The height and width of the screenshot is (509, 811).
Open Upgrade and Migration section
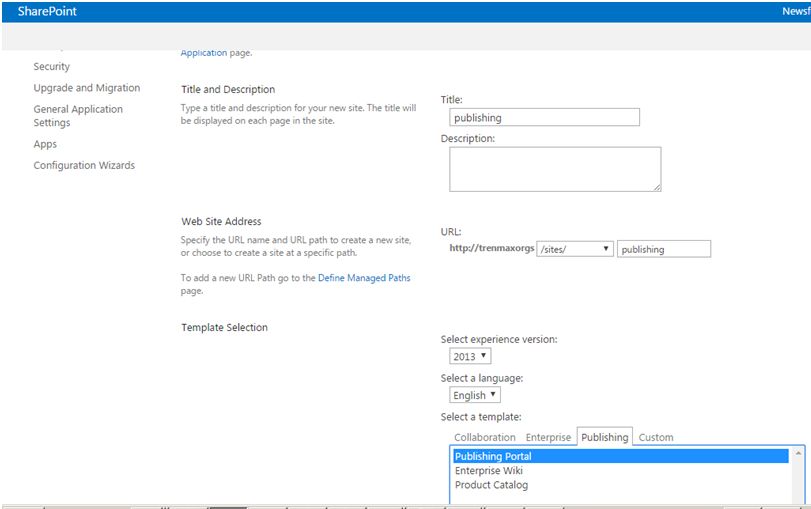point(86,88)
